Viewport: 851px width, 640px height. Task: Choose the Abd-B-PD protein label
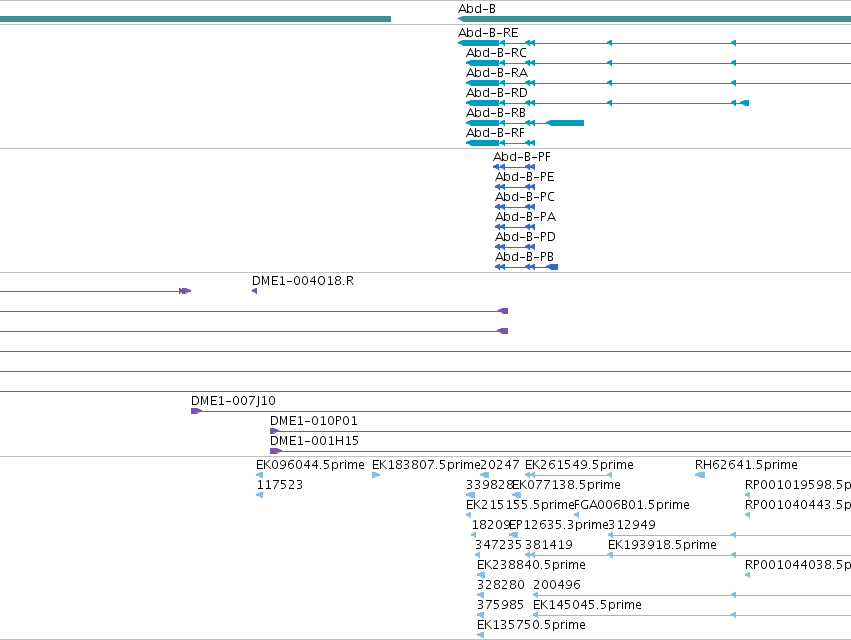525,237
